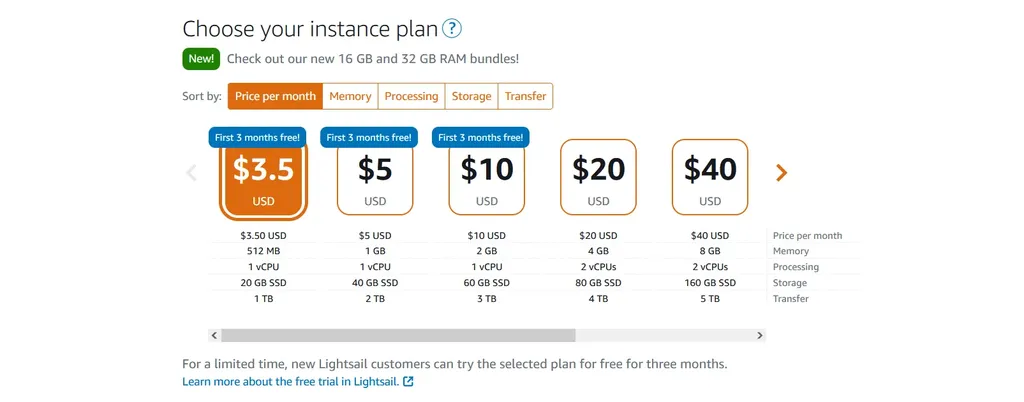Show next plans with right chevron
The width and height of the screenshot is (1024, 402).
pos(781,172)
